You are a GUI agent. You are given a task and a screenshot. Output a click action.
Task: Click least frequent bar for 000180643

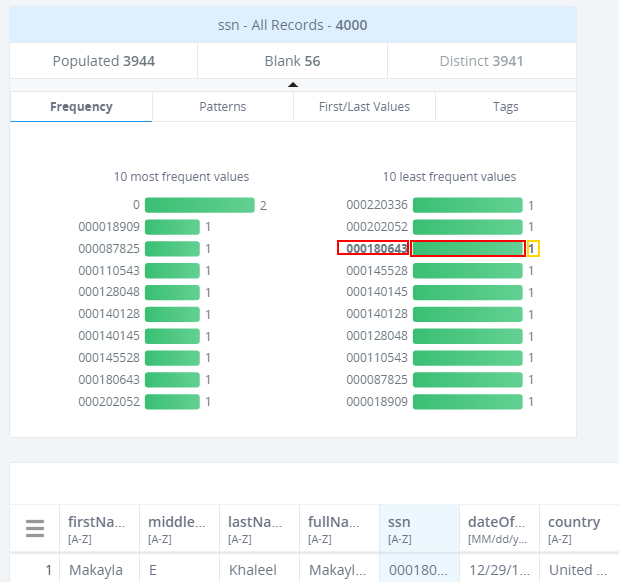click(x=468, y=249)
